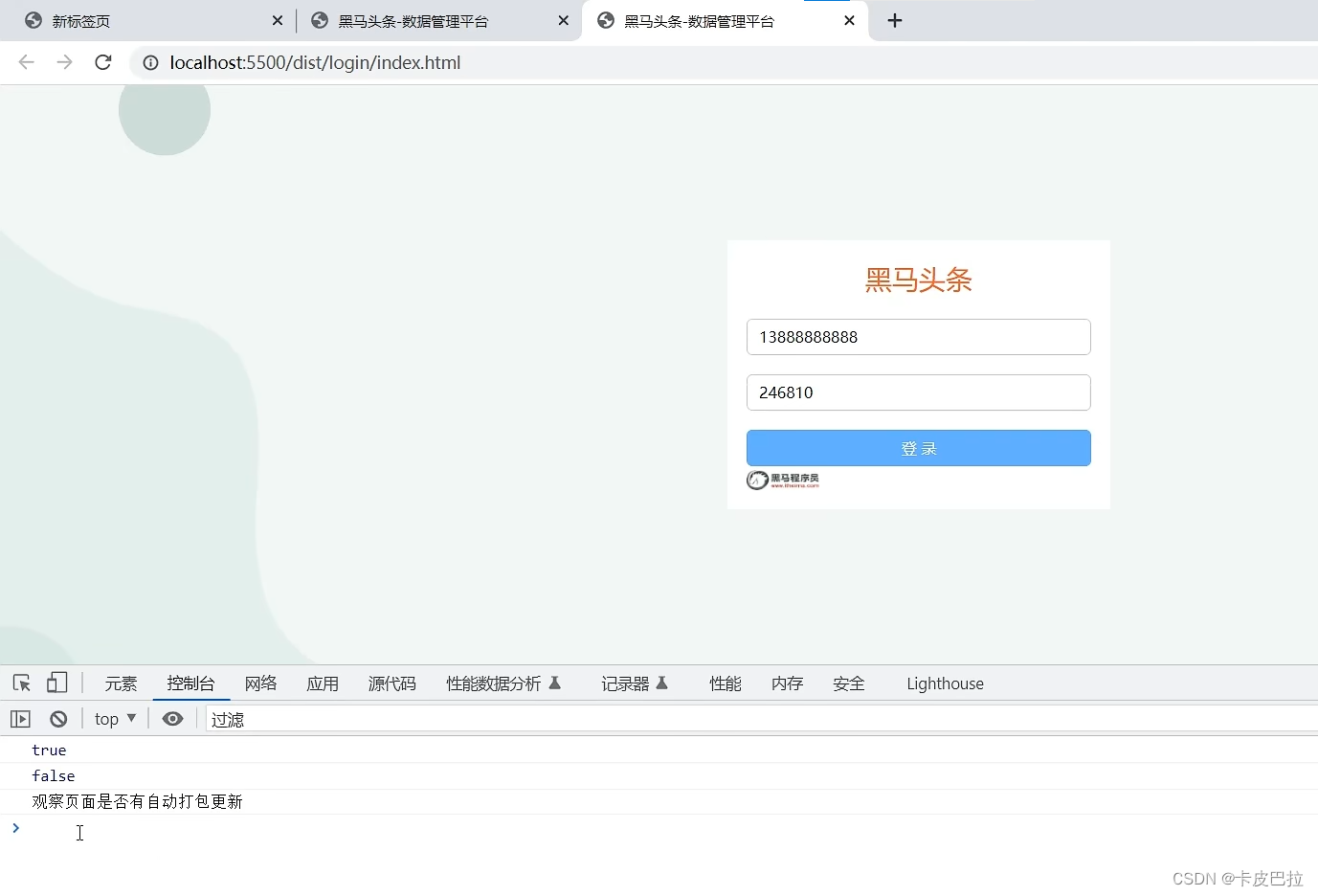The image size is (1318, 896).
Task: Close the second 黑马头条-数据管理平台 tab
Action: (x=564, y=21)
